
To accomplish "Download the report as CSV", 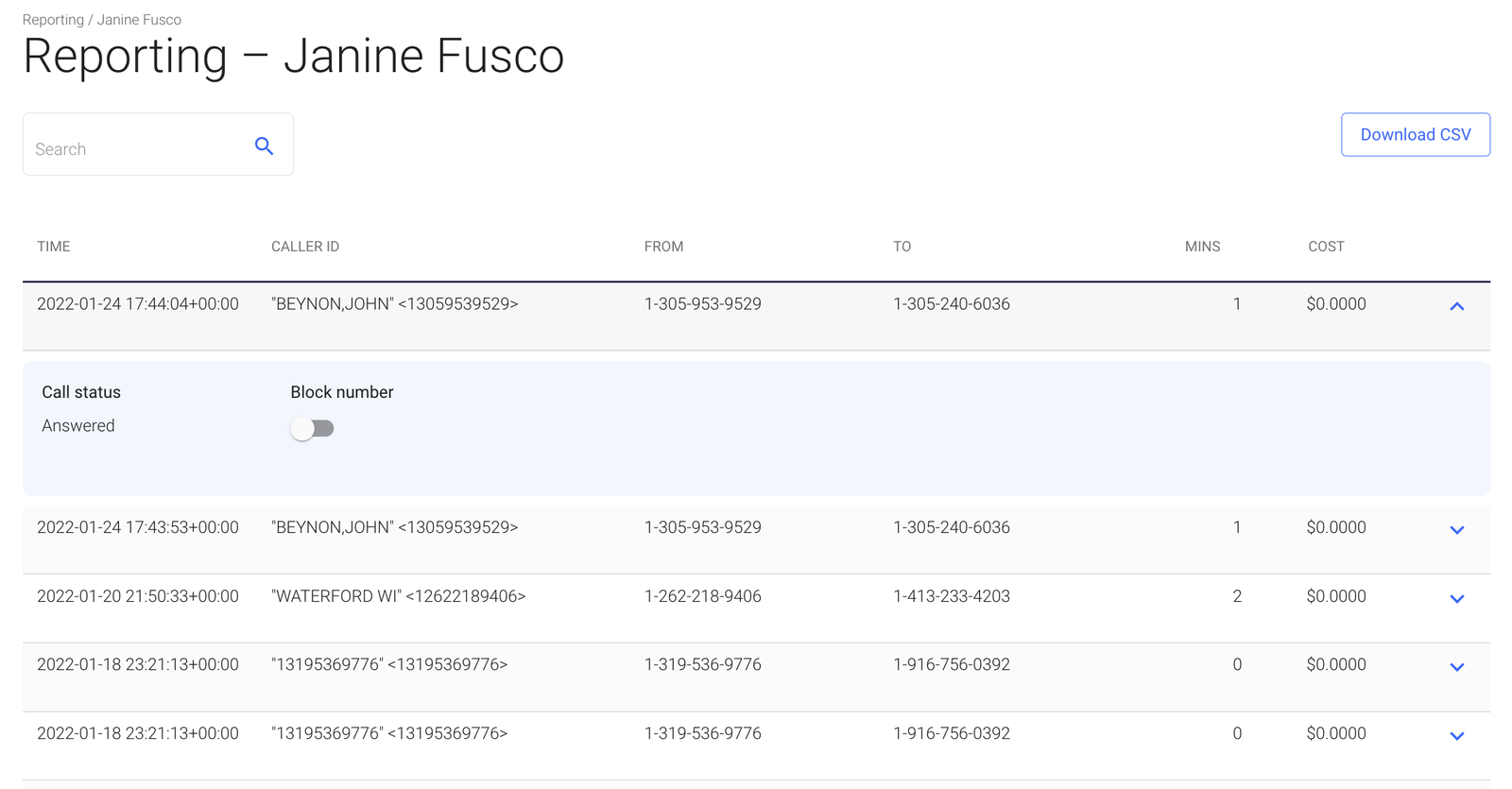I will point(1415,134).
